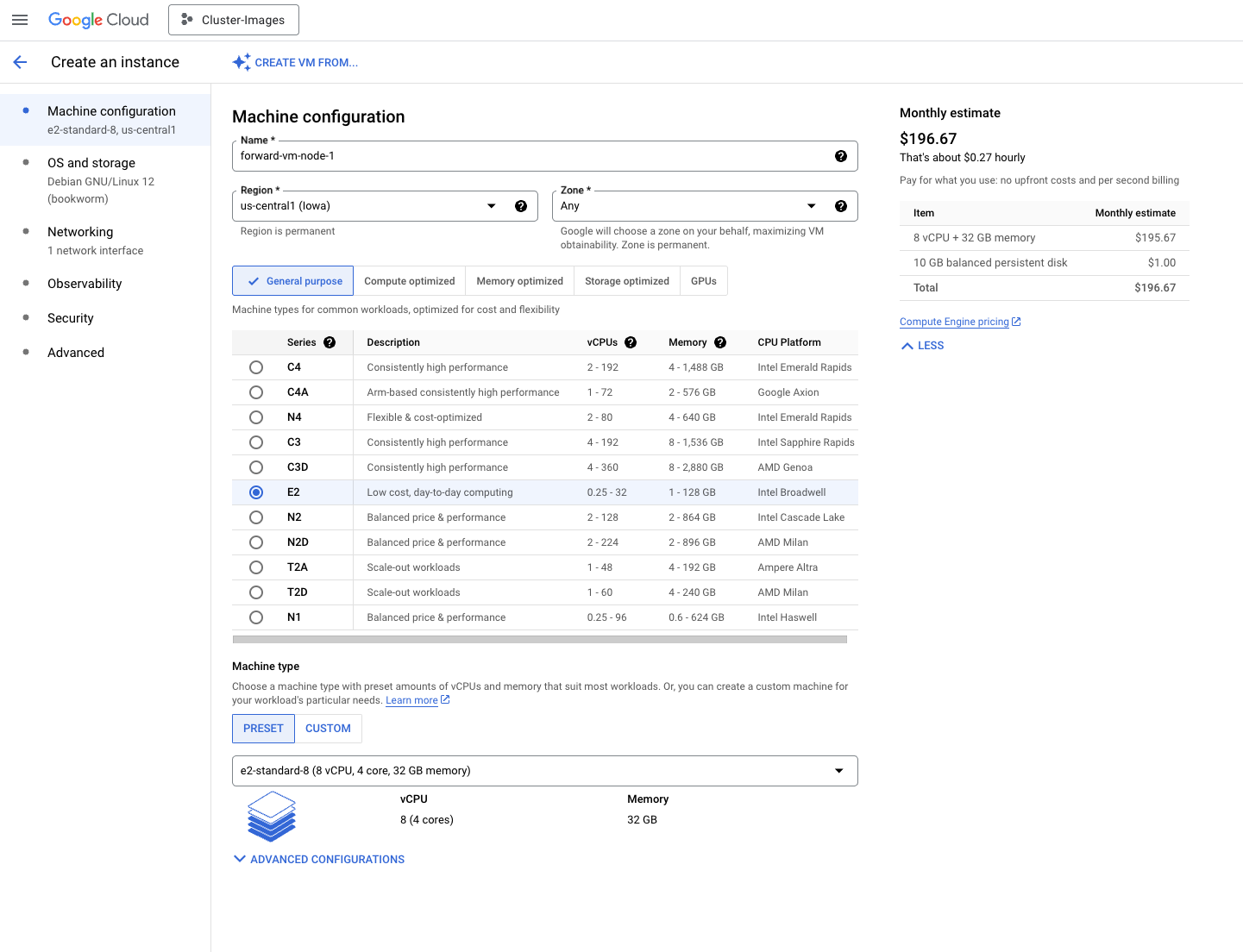
Task: Select the C4 series radio button
Action: coord(256,367)
